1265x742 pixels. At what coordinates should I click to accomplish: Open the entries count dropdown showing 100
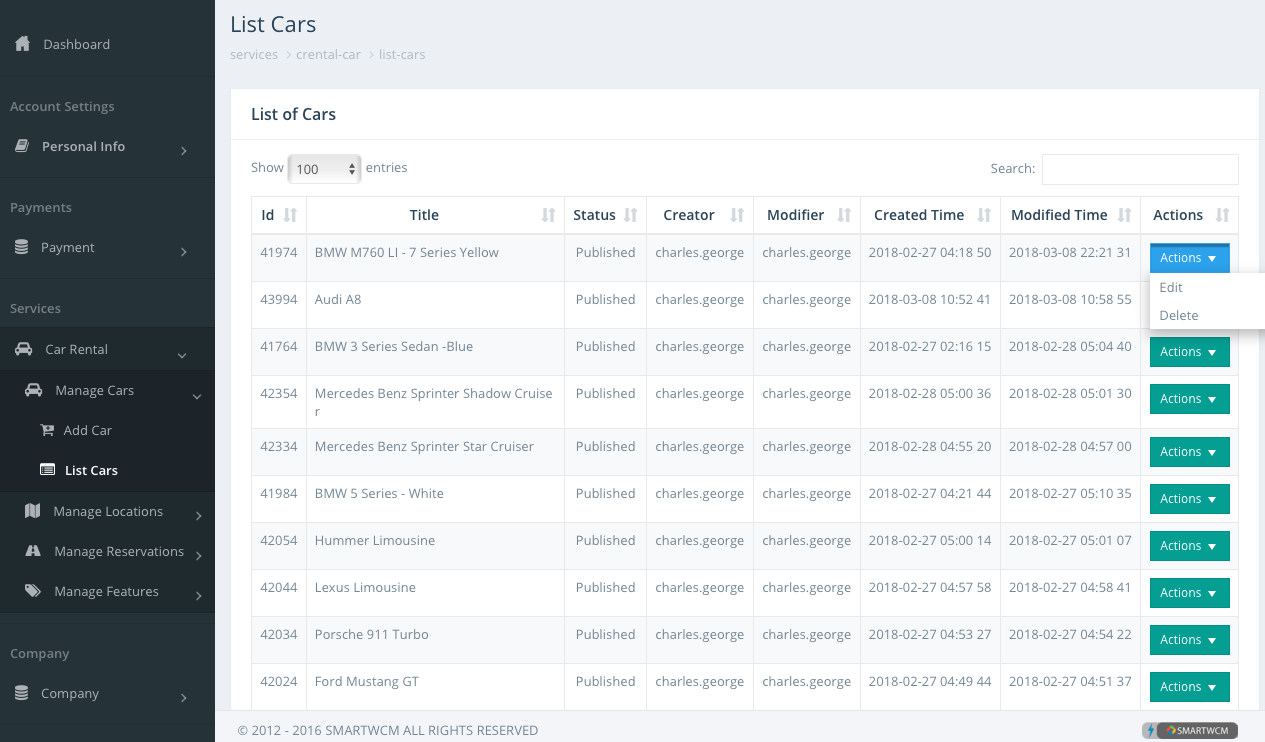(324, 169)
